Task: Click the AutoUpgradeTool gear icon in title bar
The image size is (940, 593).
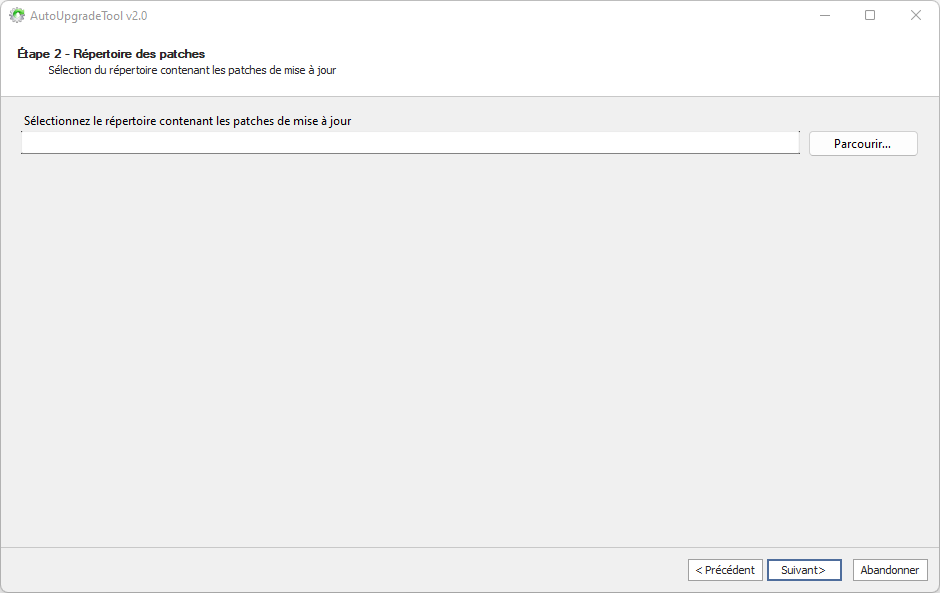Action: pos(17,16)
